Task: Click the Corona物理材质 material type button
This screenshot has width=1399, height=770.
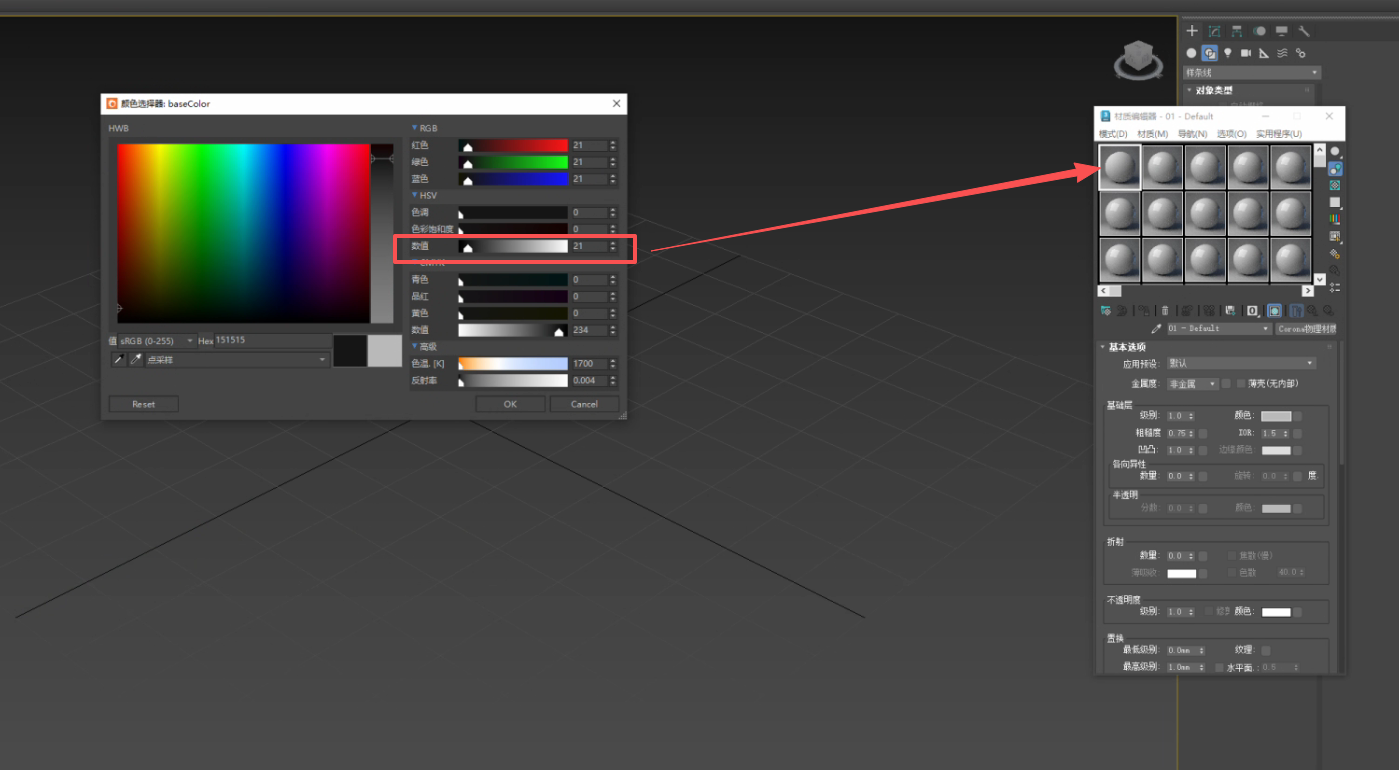Action: tap(1306, 328)
